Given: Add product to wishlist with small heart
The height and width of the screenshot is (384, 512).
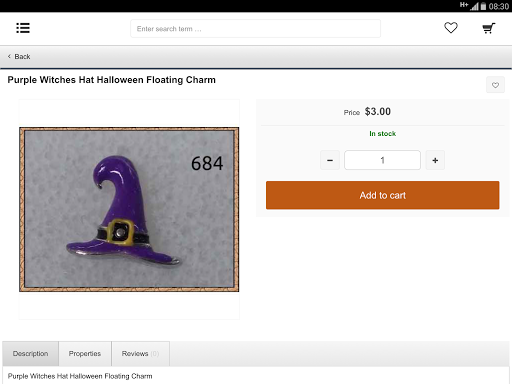Looking at the screenshot, I should coord(495,85).
